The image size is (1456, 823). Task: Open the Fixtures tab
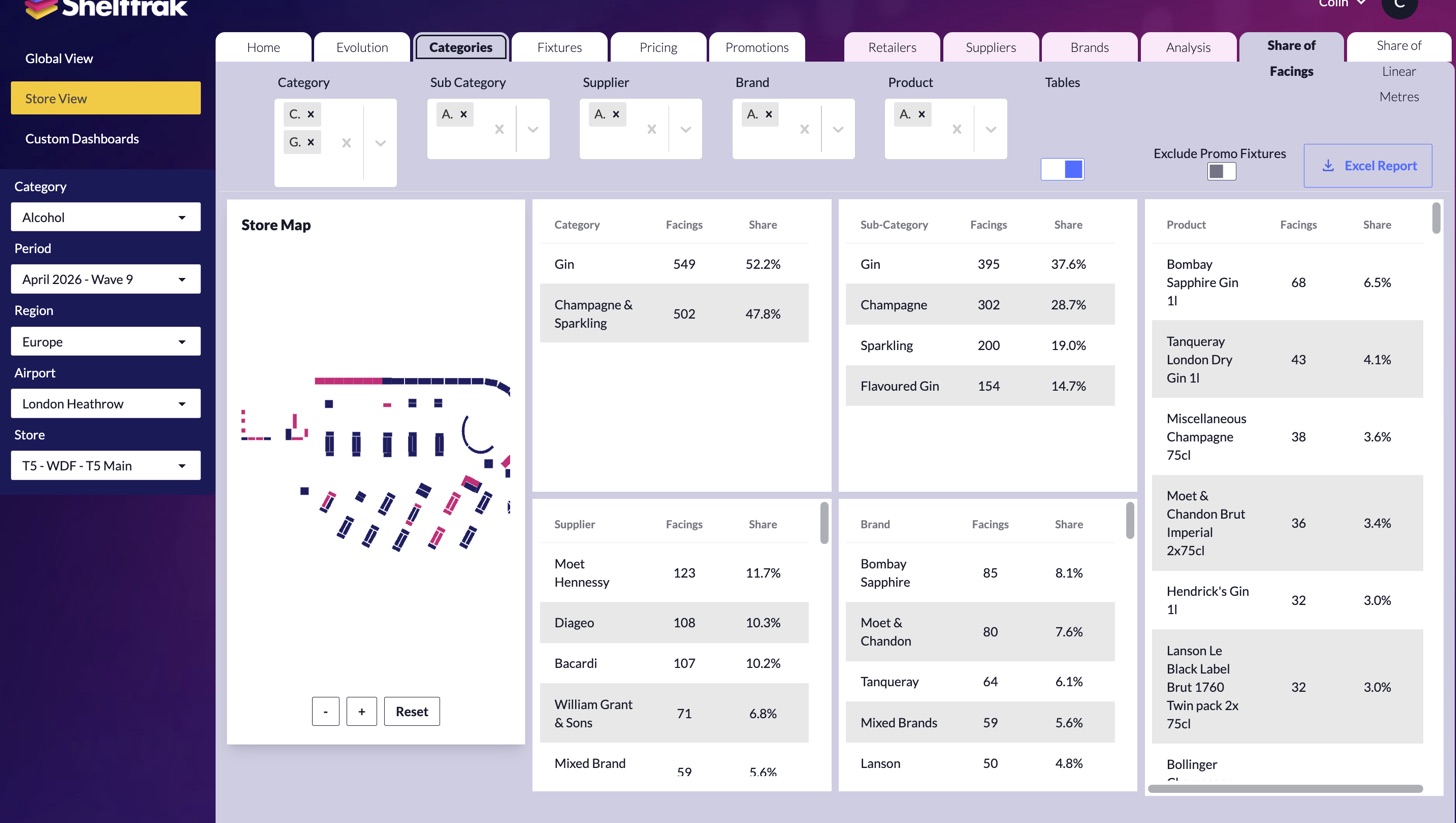tap(559, 47)
